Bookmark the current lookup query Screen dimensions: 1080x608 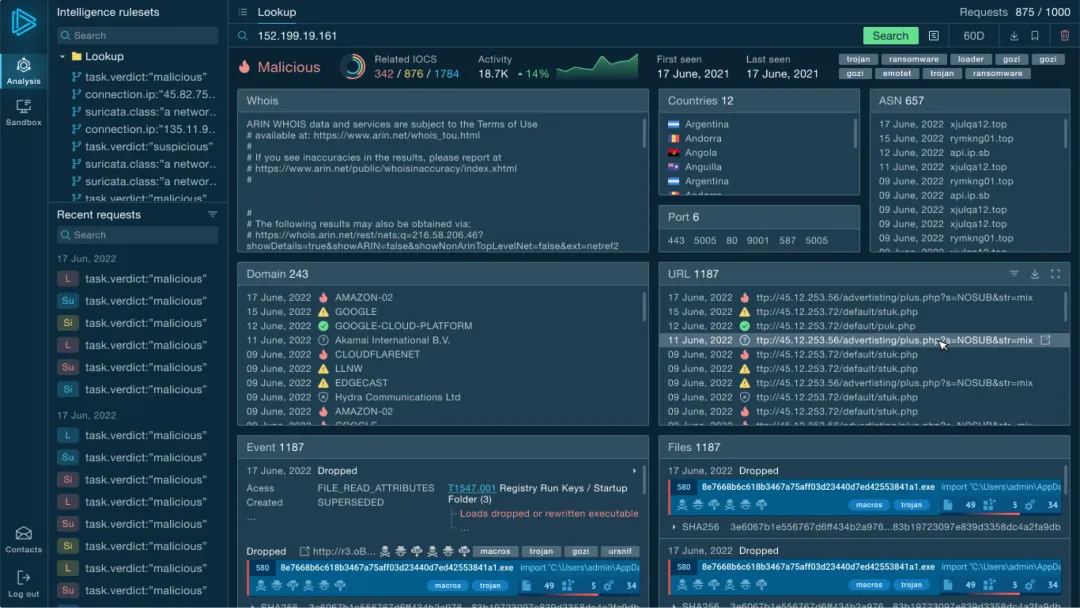(1035, 36)
